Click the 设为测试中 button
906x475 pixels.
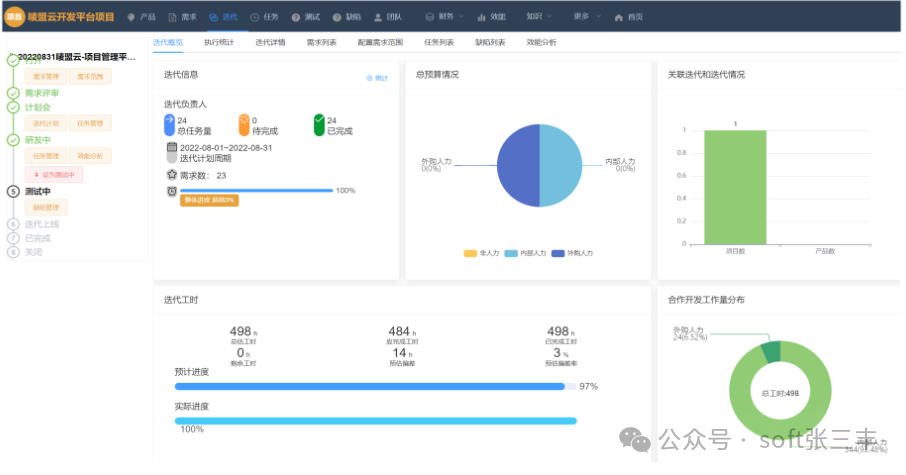click(54, 174)
